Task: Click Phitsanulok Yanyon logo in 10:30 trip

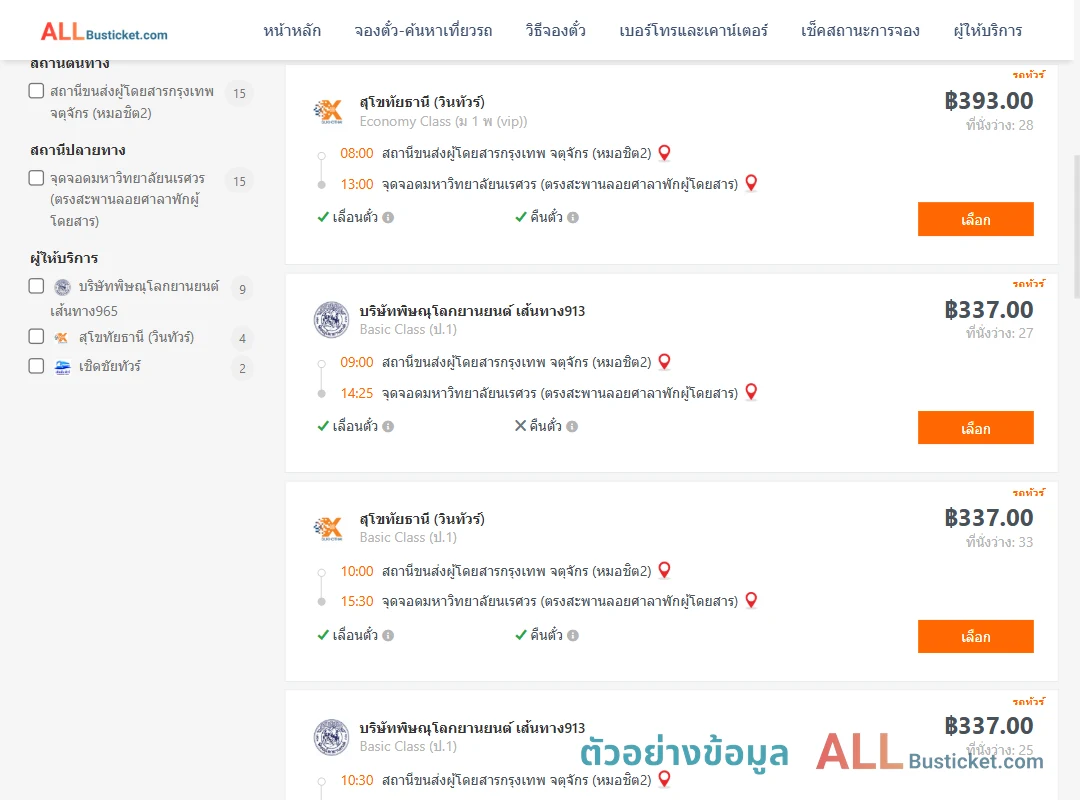Action: tap(331, 737)
